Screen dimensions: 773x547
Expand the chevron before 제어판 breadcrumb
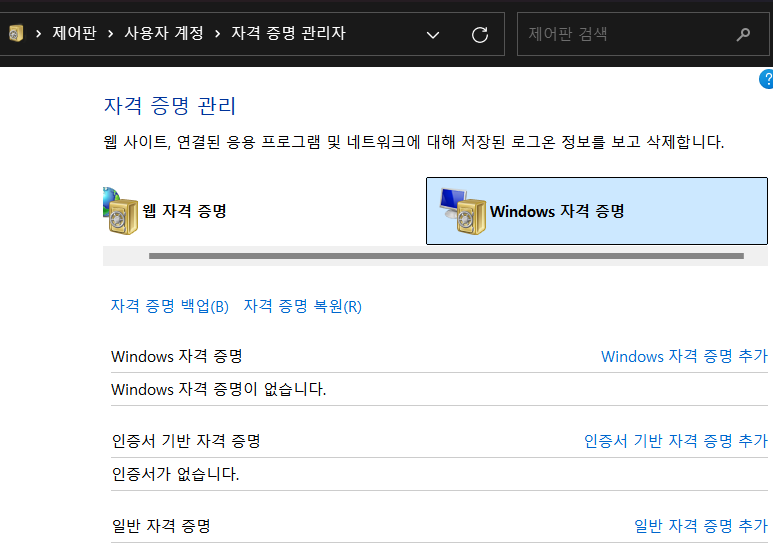[38, 34]
